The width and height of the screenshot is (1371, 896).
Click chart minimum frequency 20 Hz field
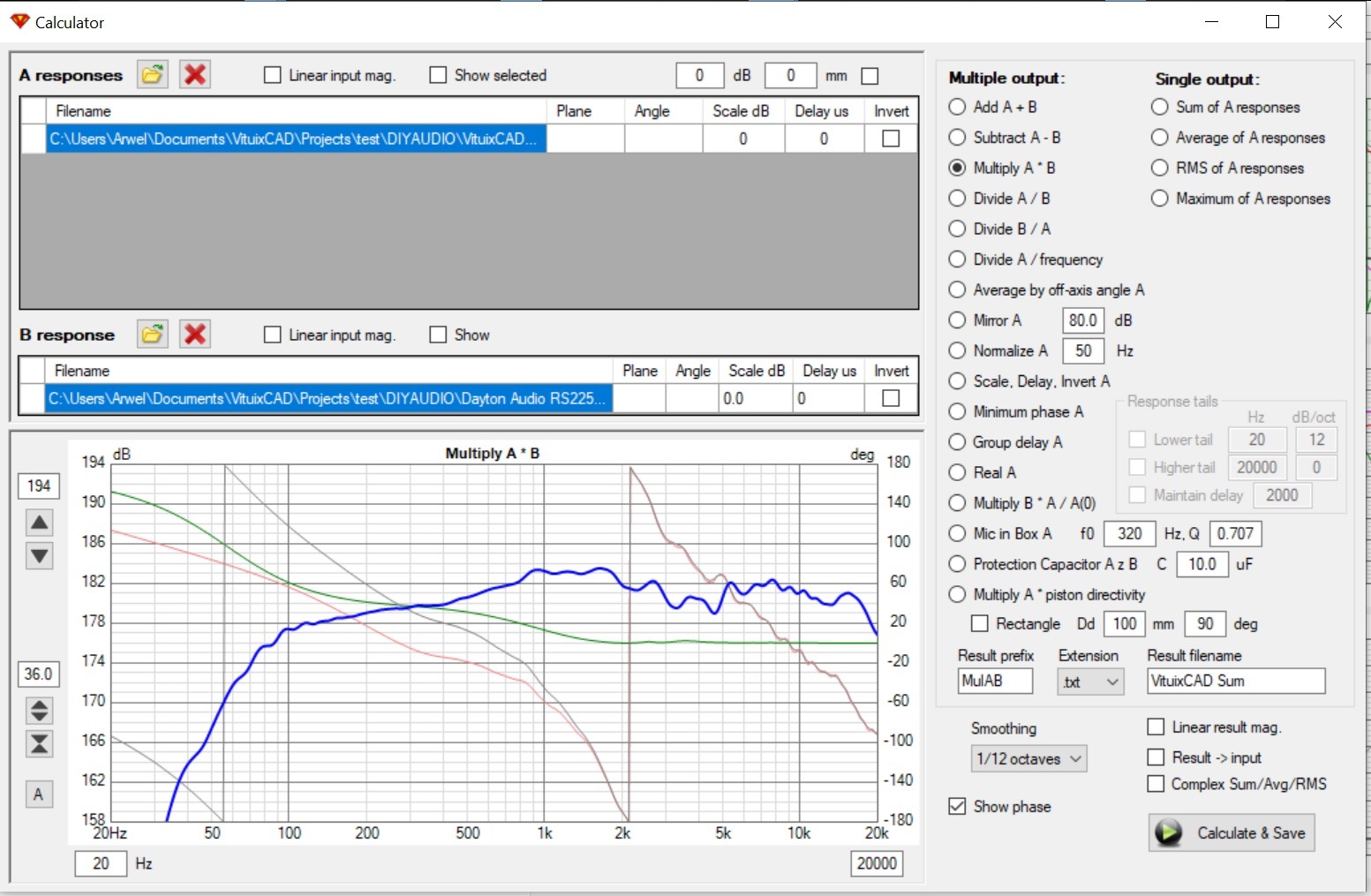(x=101, y=863)
